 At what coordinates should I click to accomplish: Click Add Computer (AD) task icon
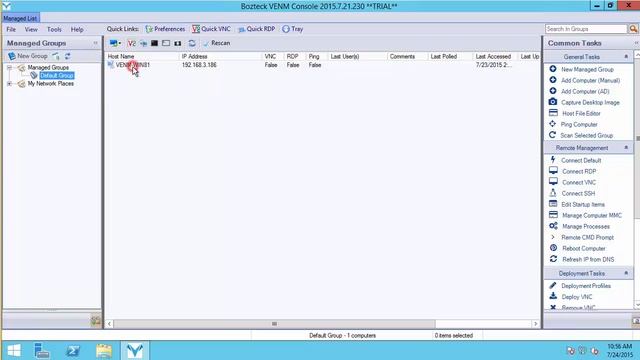click(553, 91)
